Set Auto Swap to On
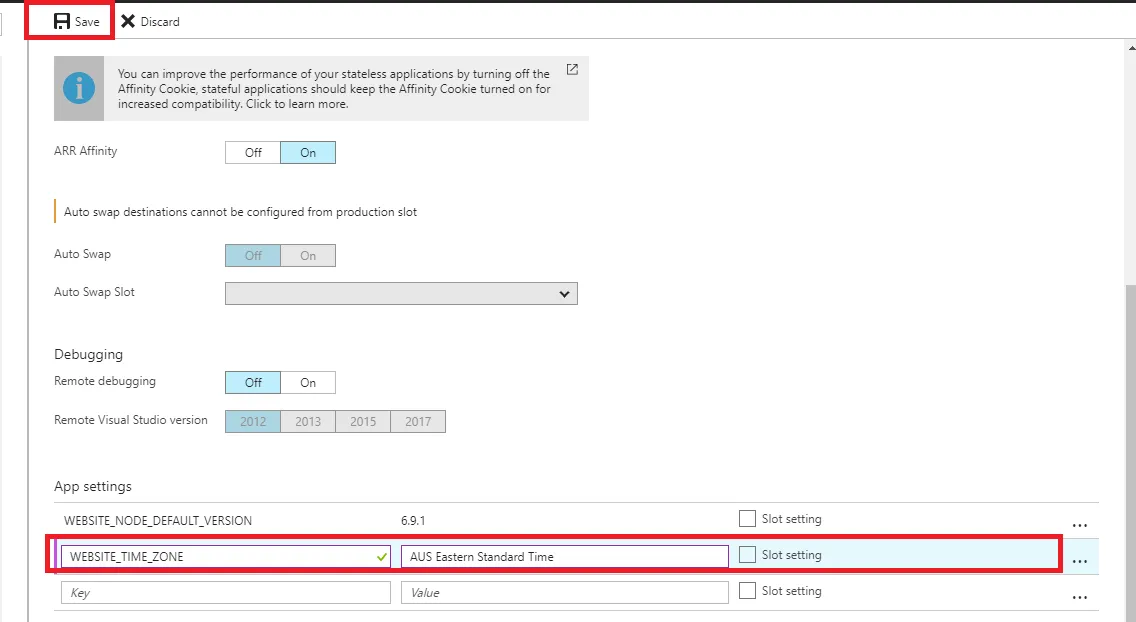1136x622 pixels. [308, 256]
